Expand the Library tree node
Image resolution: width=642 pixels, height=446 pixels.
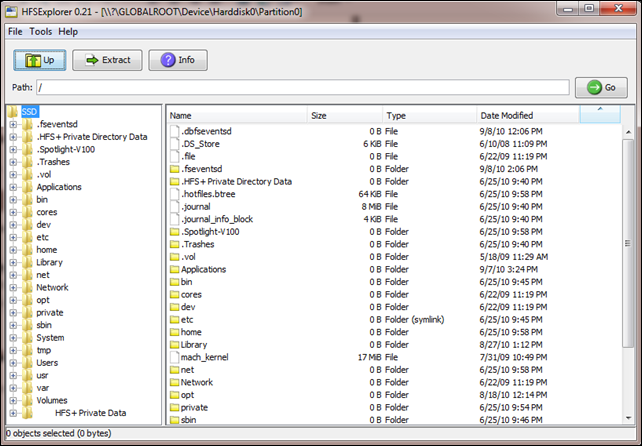[13, 263]
